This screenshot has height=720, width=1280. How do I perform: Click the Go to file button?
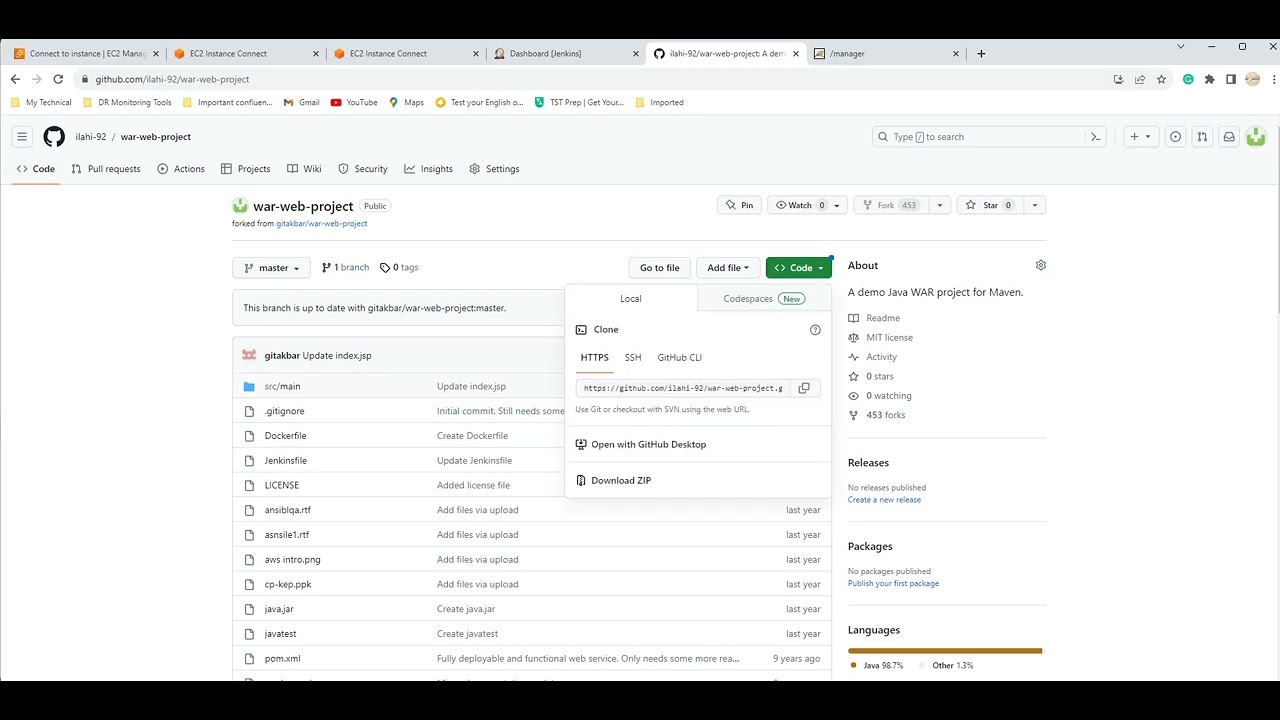coord(659,268)
